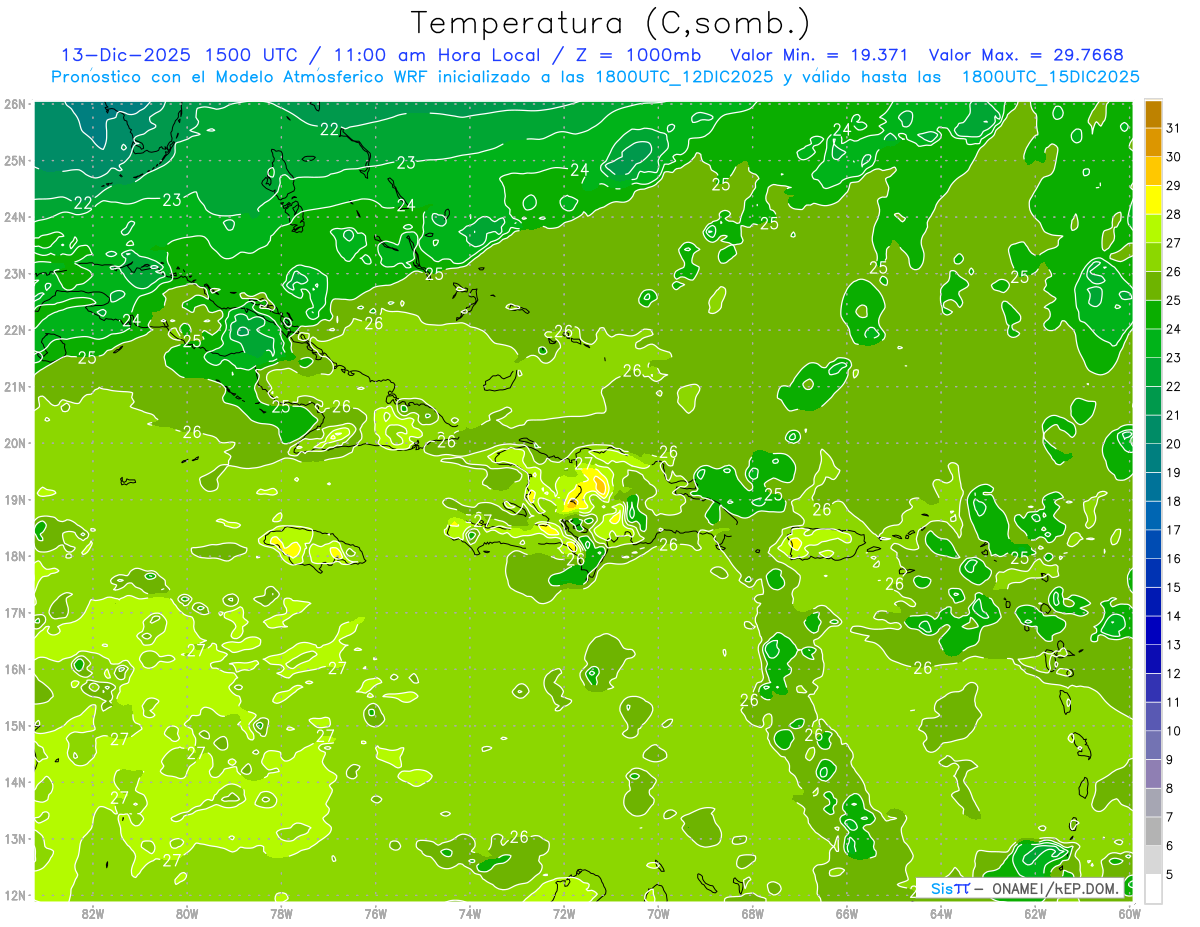1200x927 pixels.
Task: Click the 20N latitude axis label
Action: coord(15,443)
